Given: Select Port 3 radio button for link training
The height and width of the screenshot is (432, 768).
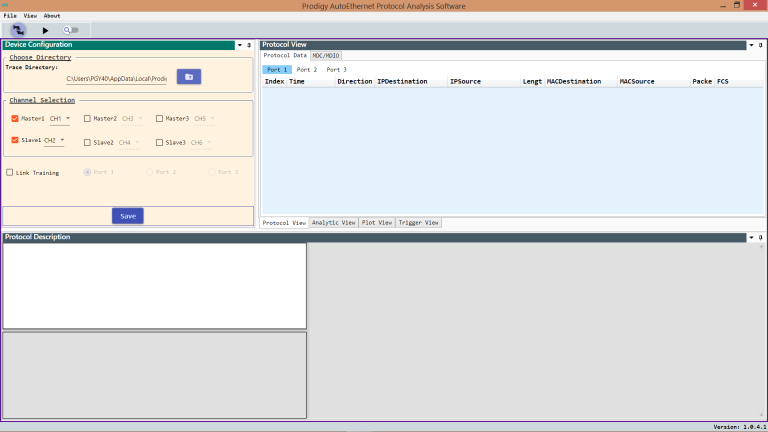Looking at the screenshot, I should click(x=212, y=172).
